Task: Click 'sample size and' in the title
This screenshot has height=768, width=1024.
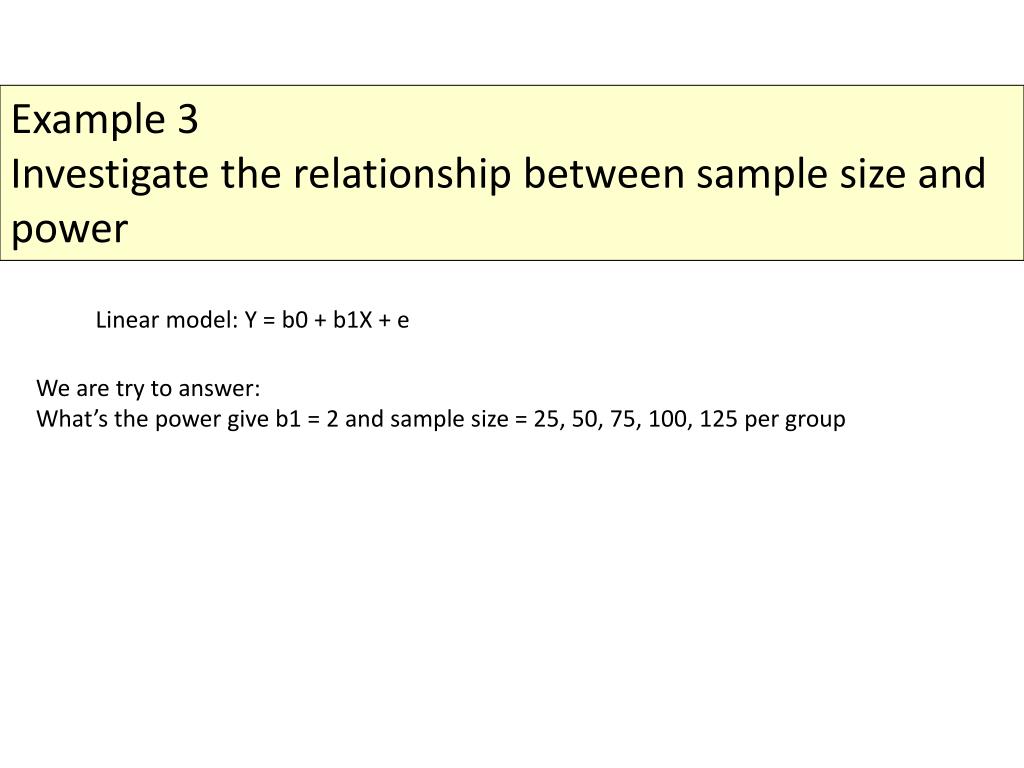Action: point(840,175)
